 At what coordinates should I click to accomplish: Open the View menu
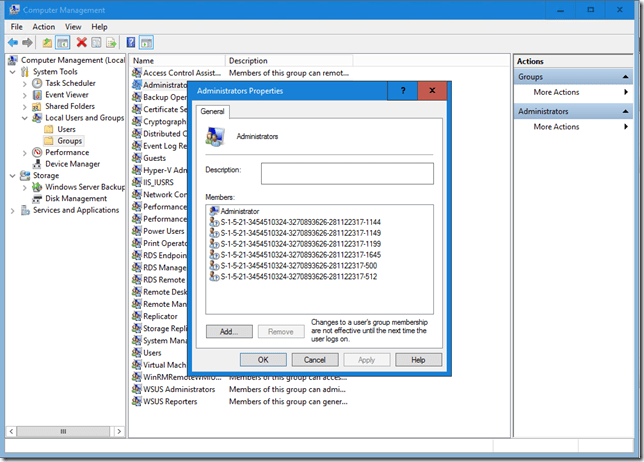(x=73, y=26)
